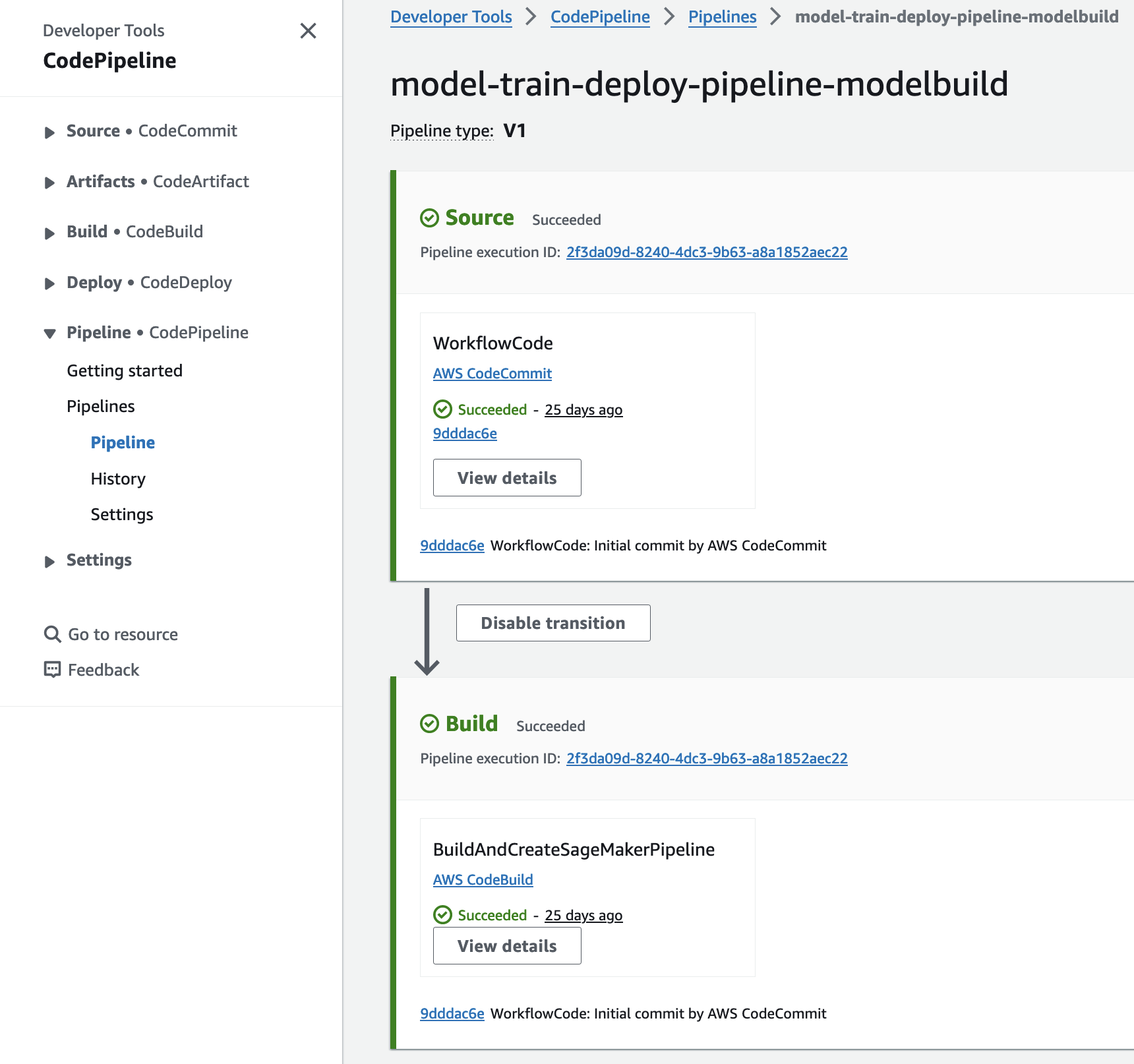
Task: Click the Pipeline type label
Action: point(442,131)
